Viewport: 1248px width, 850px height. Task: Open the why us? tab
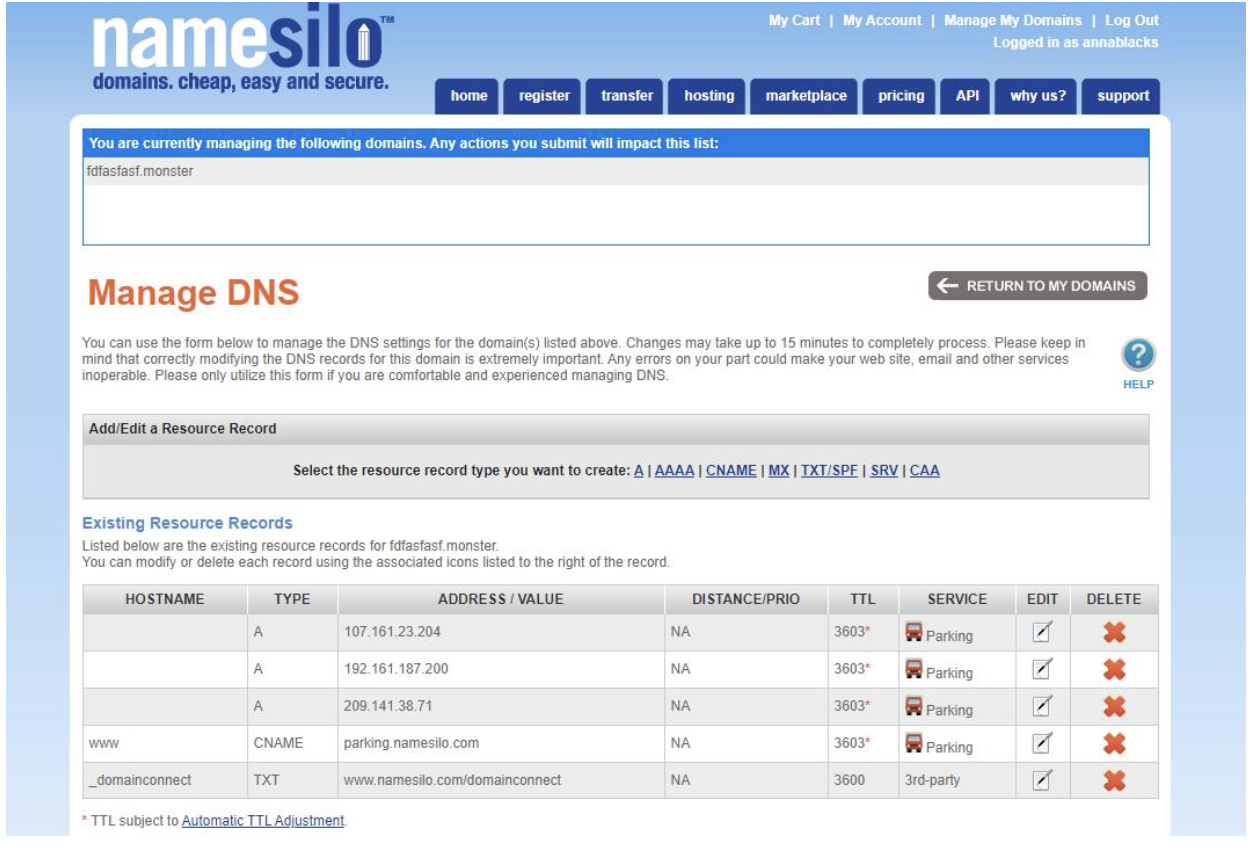pos(1038,96)
